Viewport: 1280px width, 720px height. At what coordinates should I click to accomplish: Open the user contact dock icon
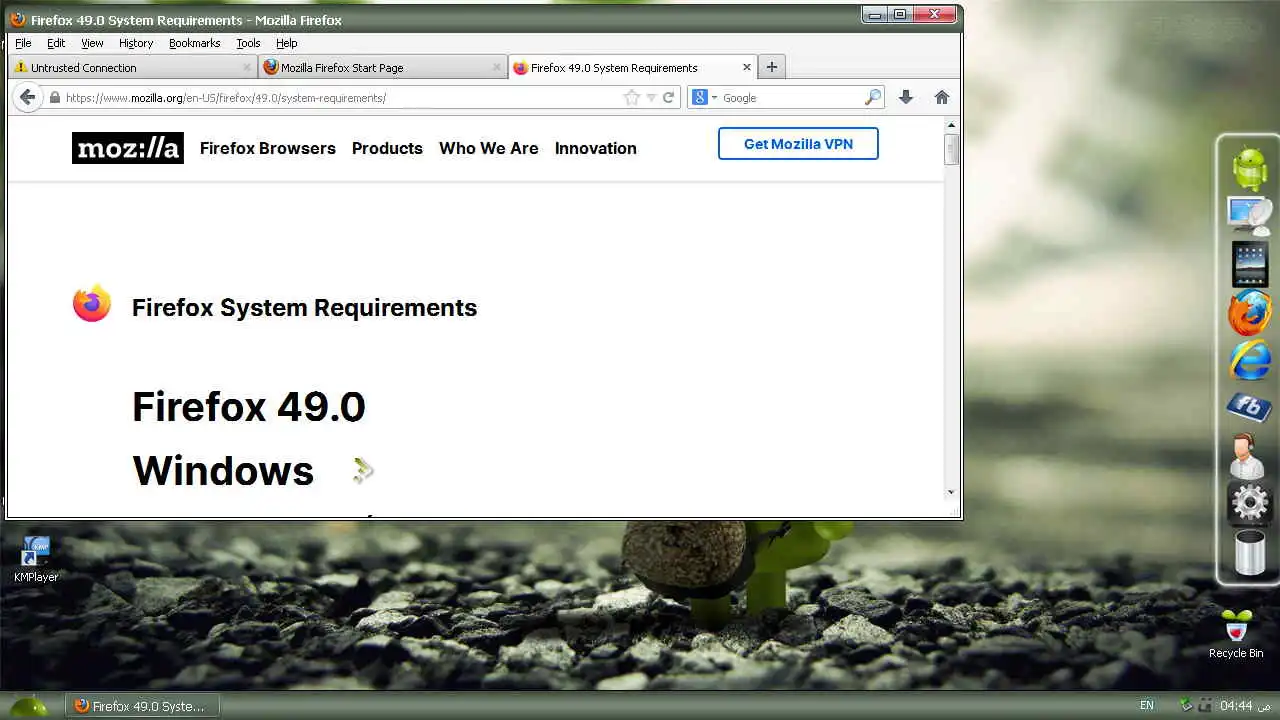click(1247, 455)
